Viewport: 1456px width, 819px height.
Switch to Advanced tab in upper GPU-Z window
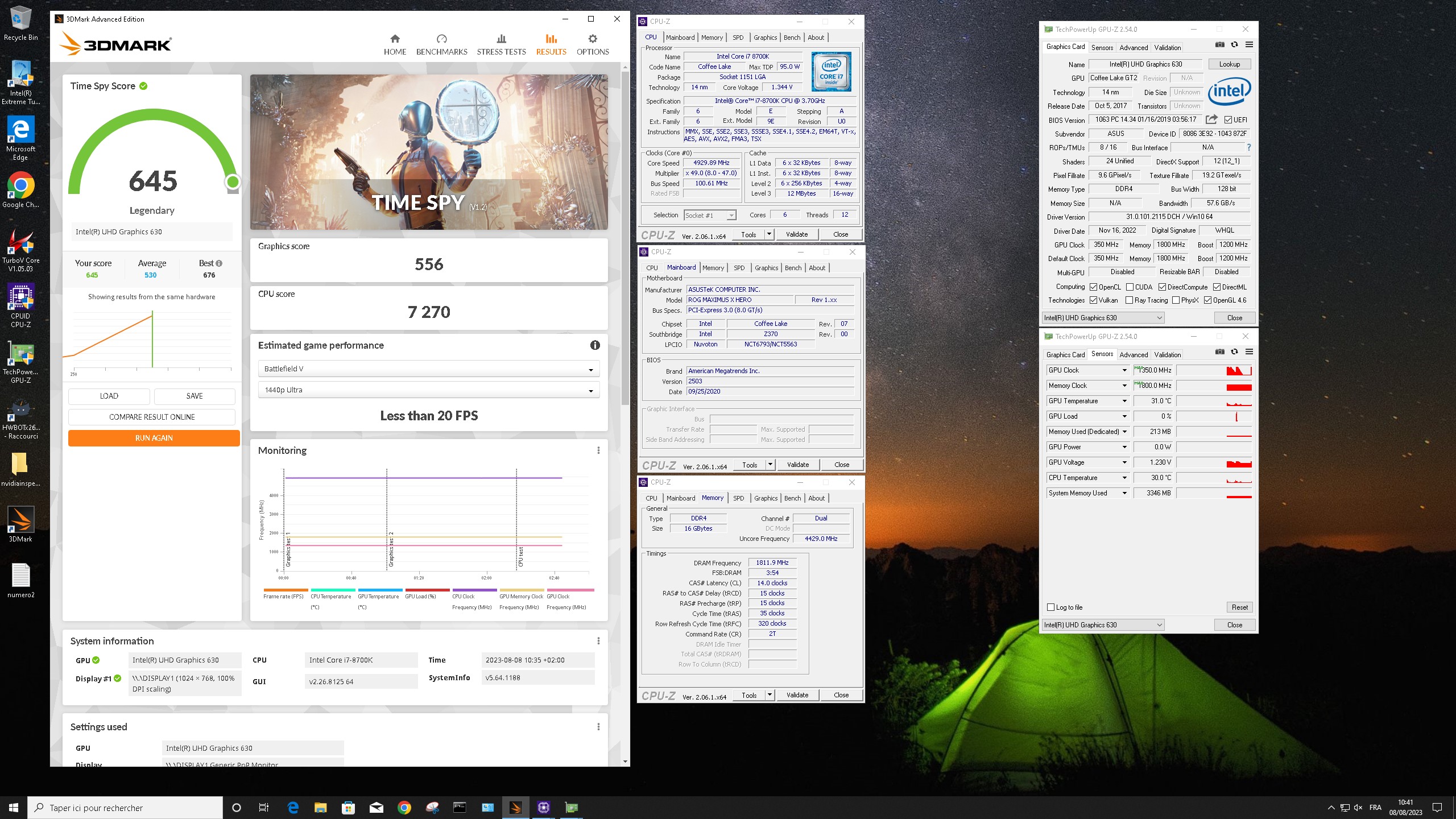[x=1134, y=48]
